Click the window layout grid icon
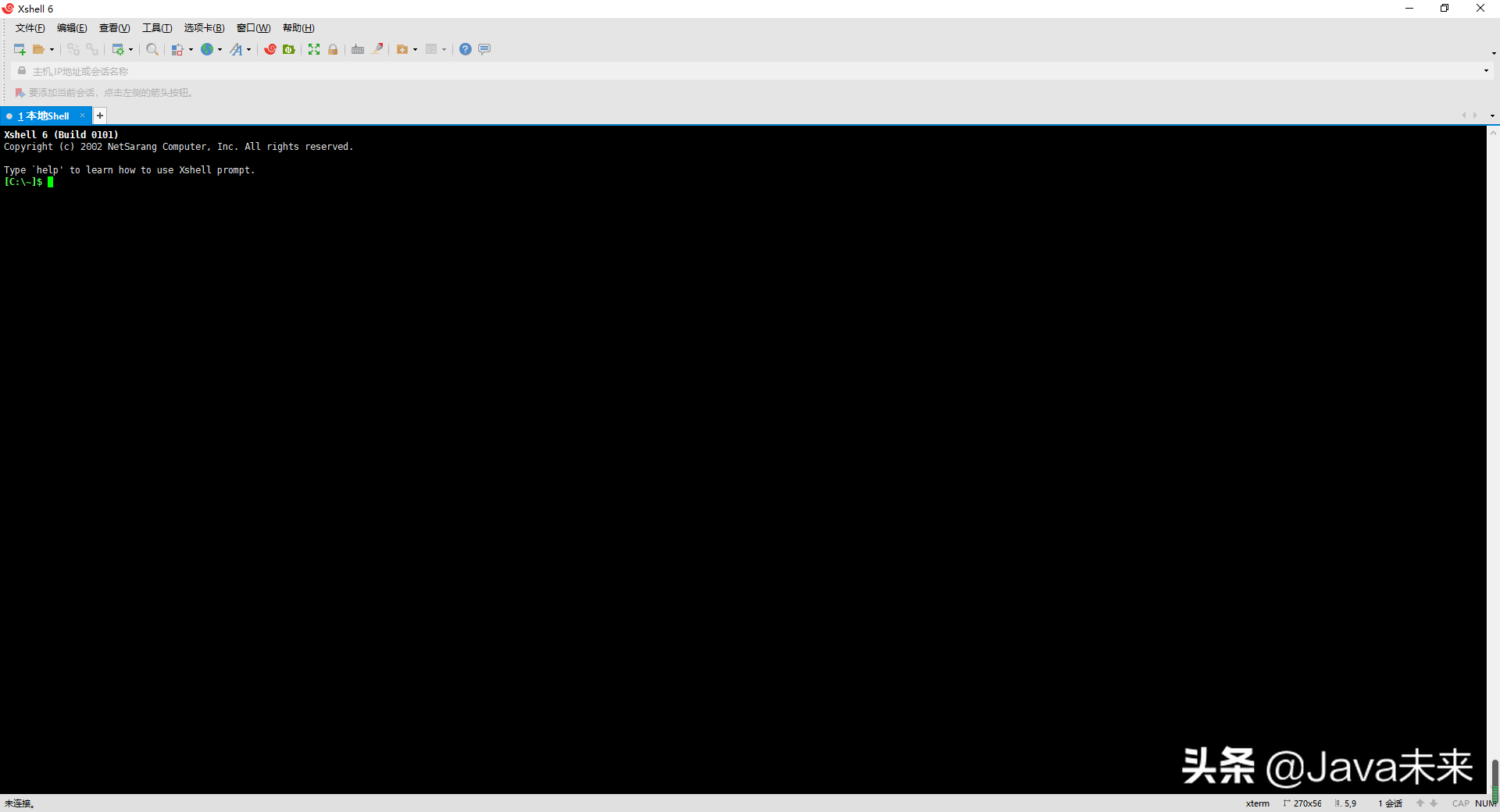 click(431, 49)
